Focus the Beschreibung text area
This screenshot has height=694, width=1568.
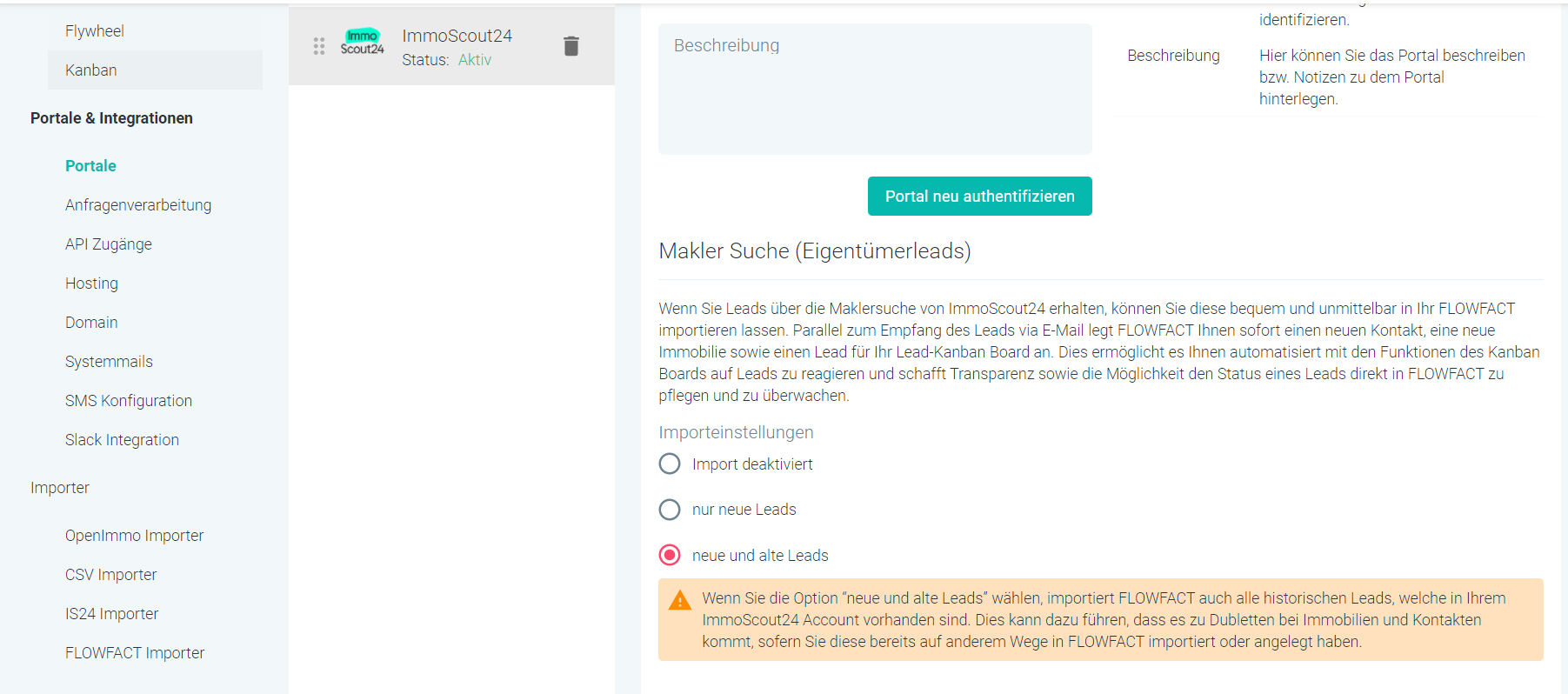click(x=875, y=89)
